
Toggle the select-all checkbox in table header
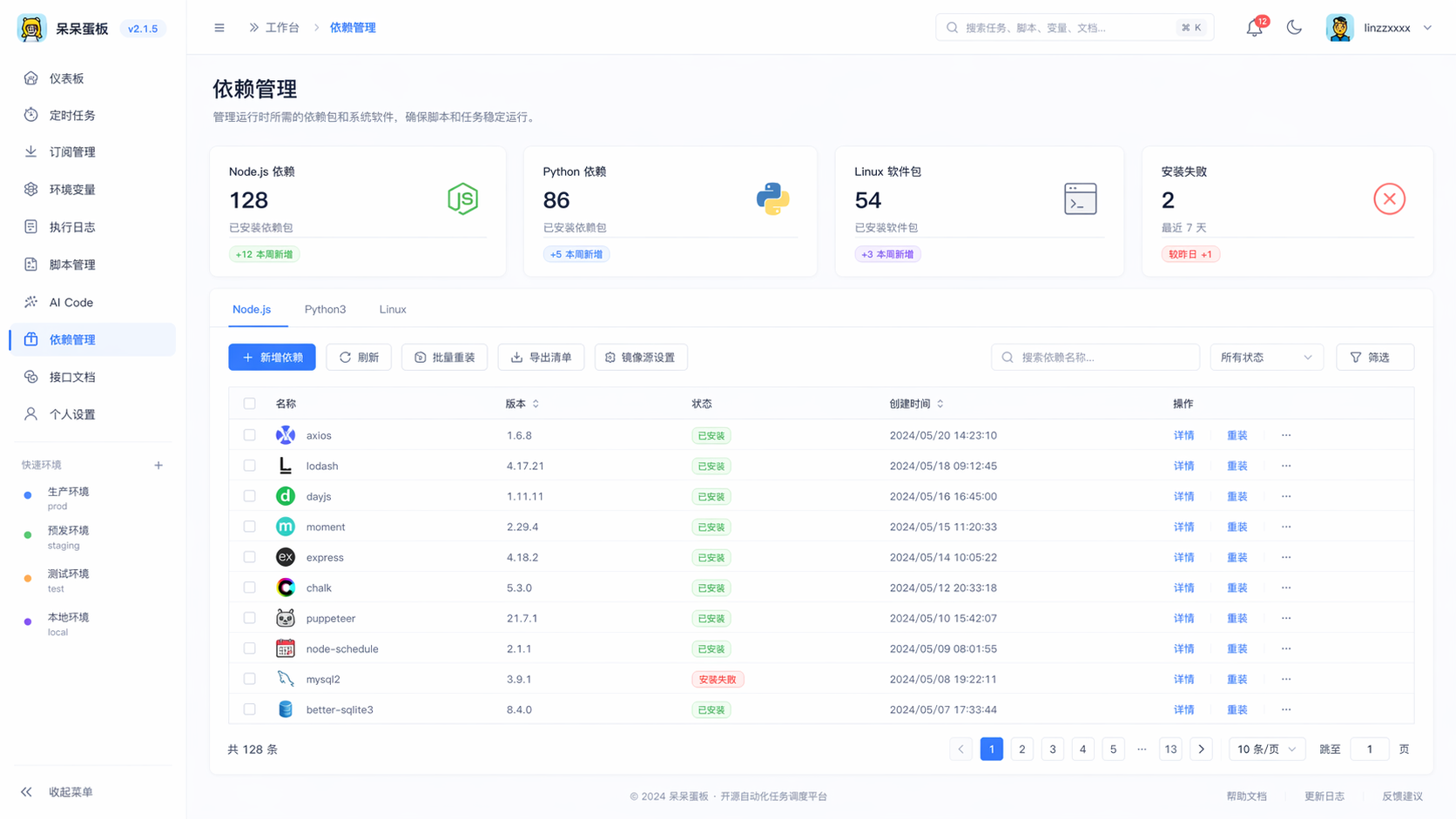coord(250,404)
